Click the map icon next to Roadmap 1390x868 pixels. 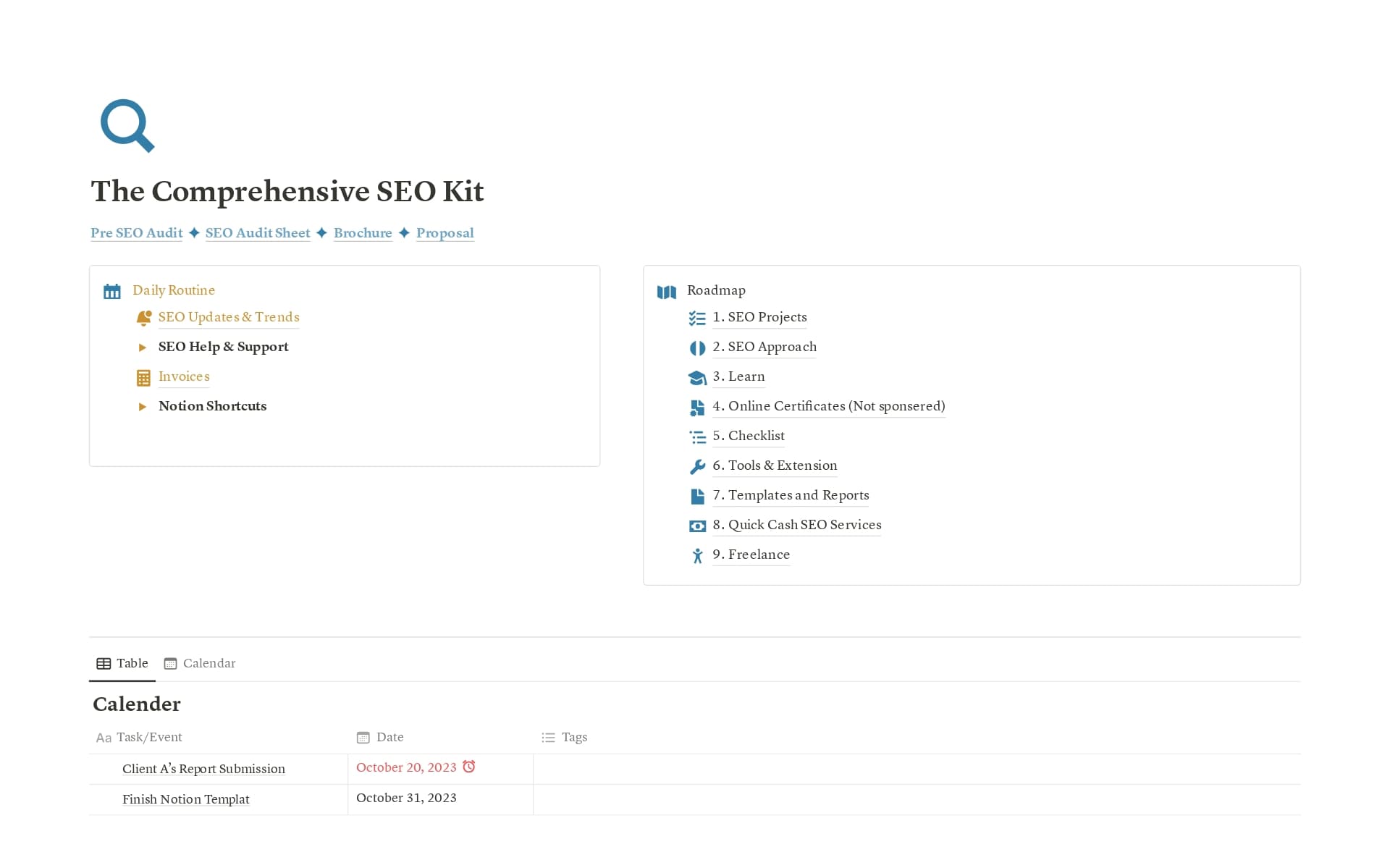tap(666, 292)
